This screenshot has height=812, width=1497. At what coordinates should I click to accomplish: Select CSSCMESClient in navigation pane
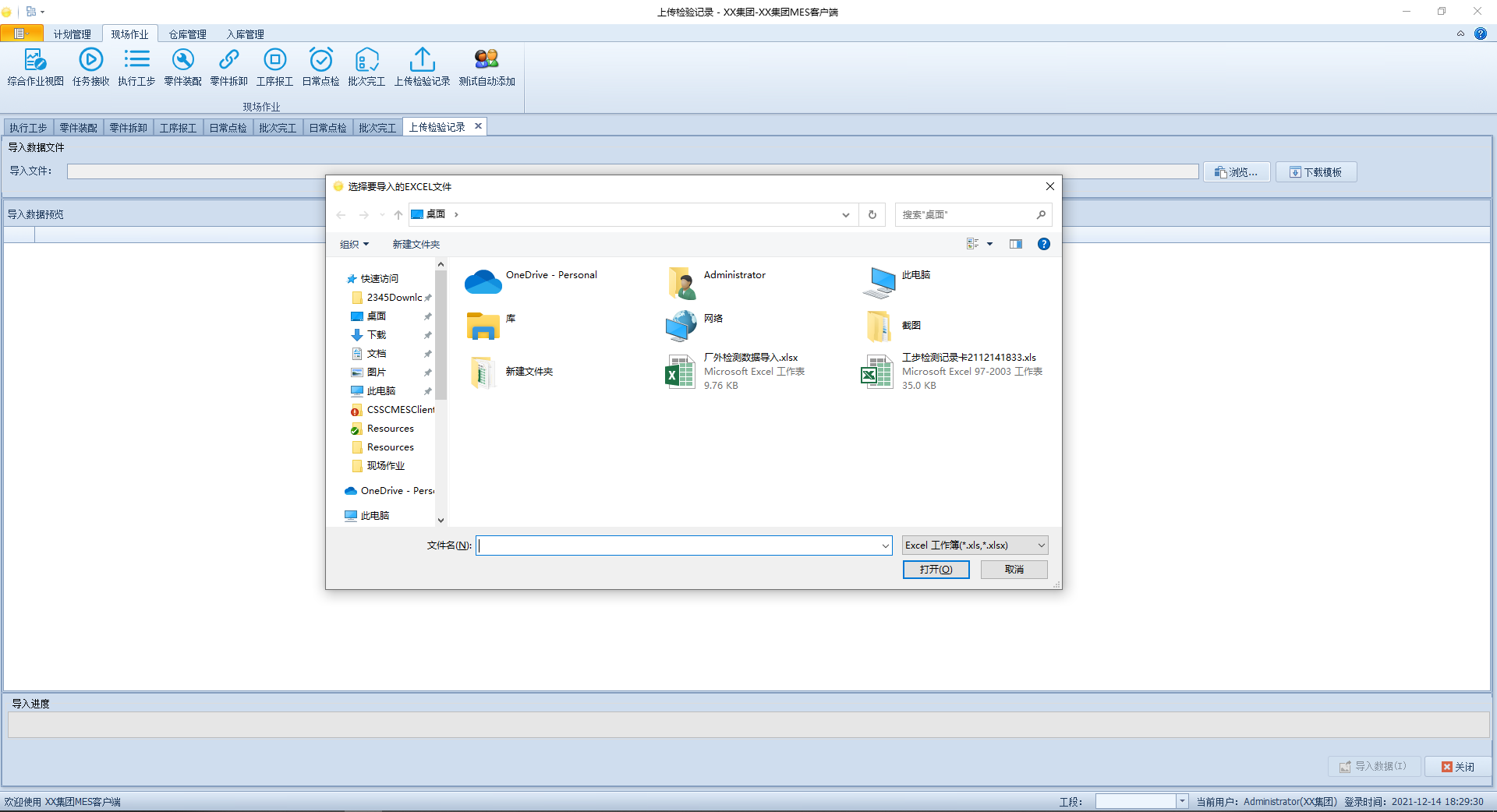392,410
